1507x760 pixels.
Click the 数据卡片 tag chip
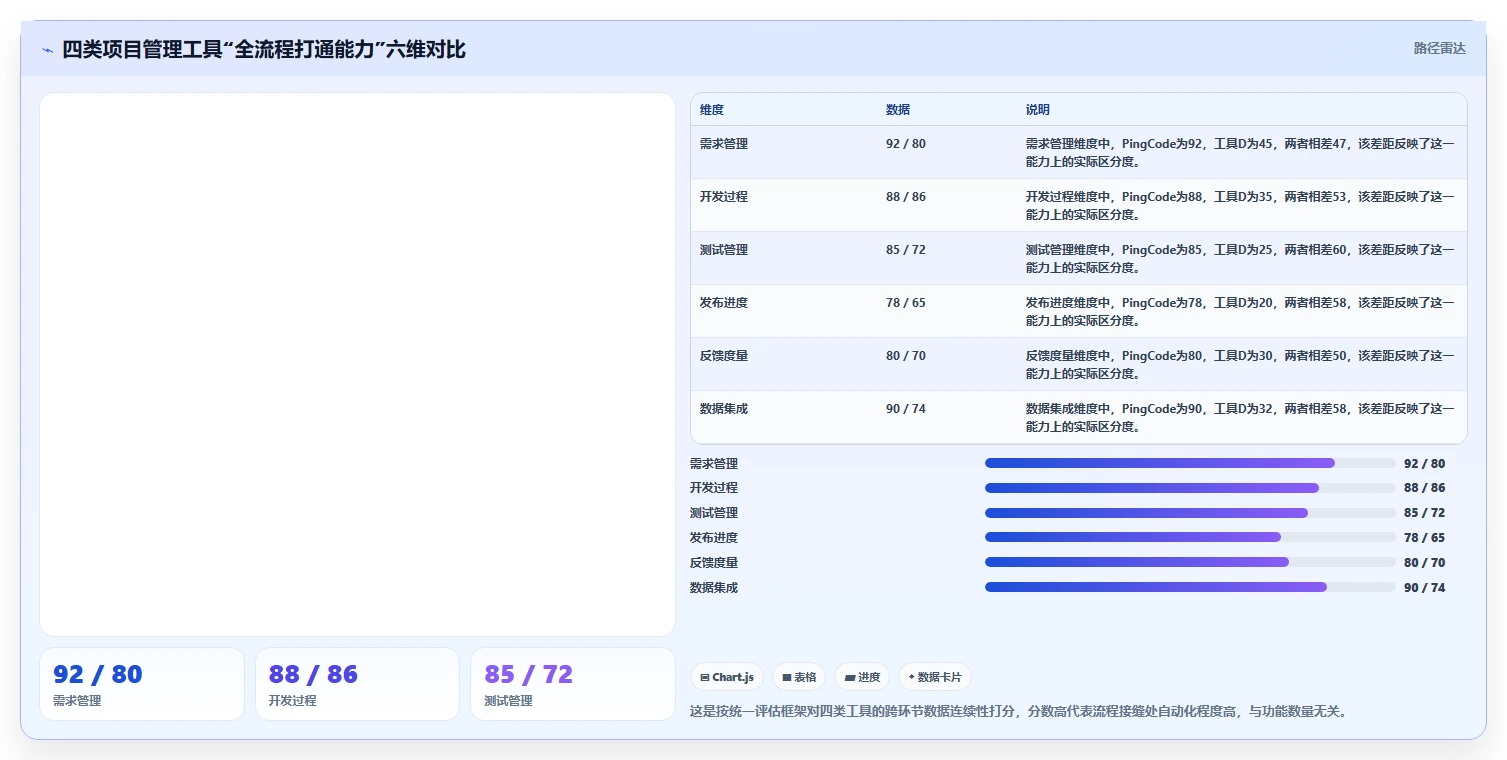[935, 677]
